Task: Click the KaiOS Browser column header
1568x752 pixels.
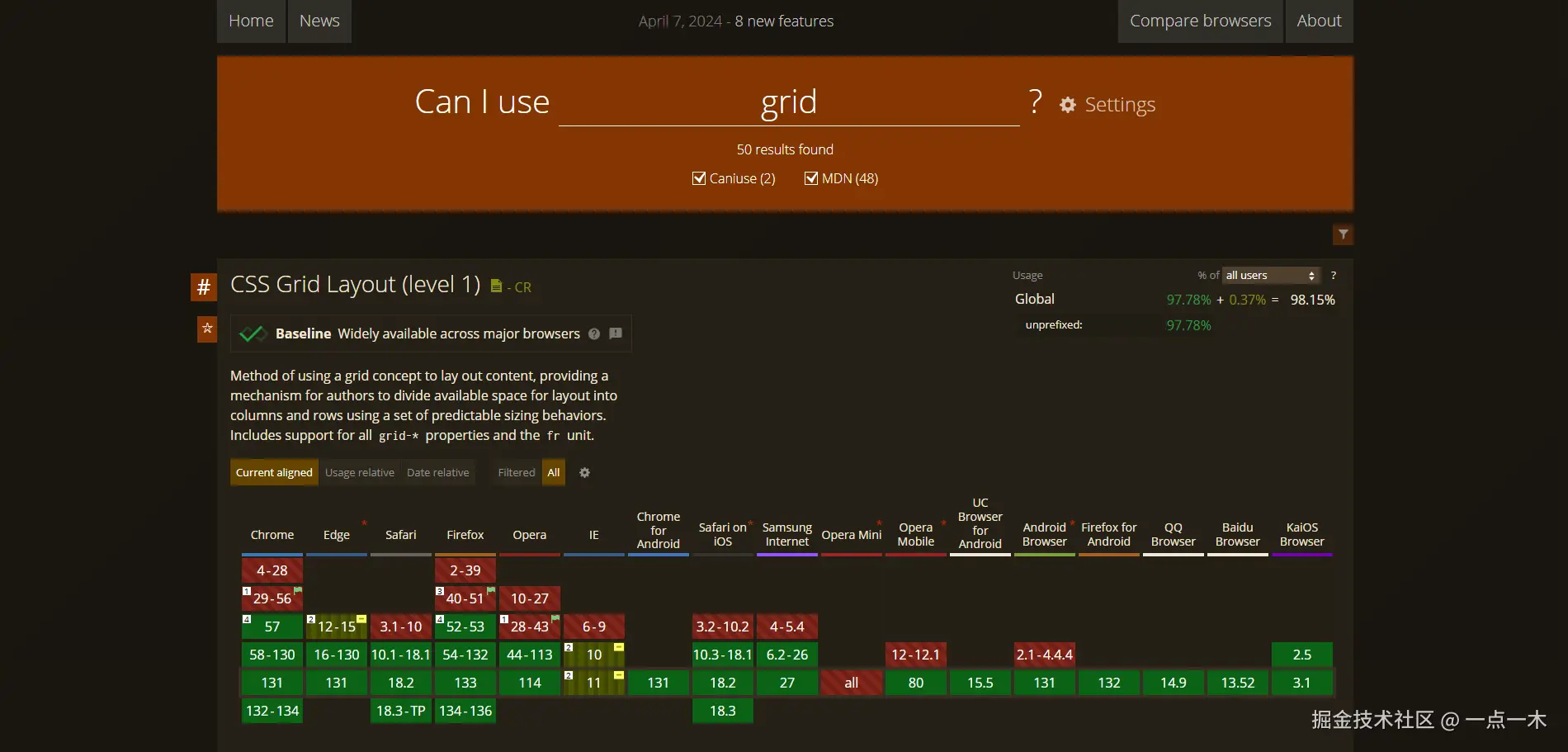Action: 1302,534
